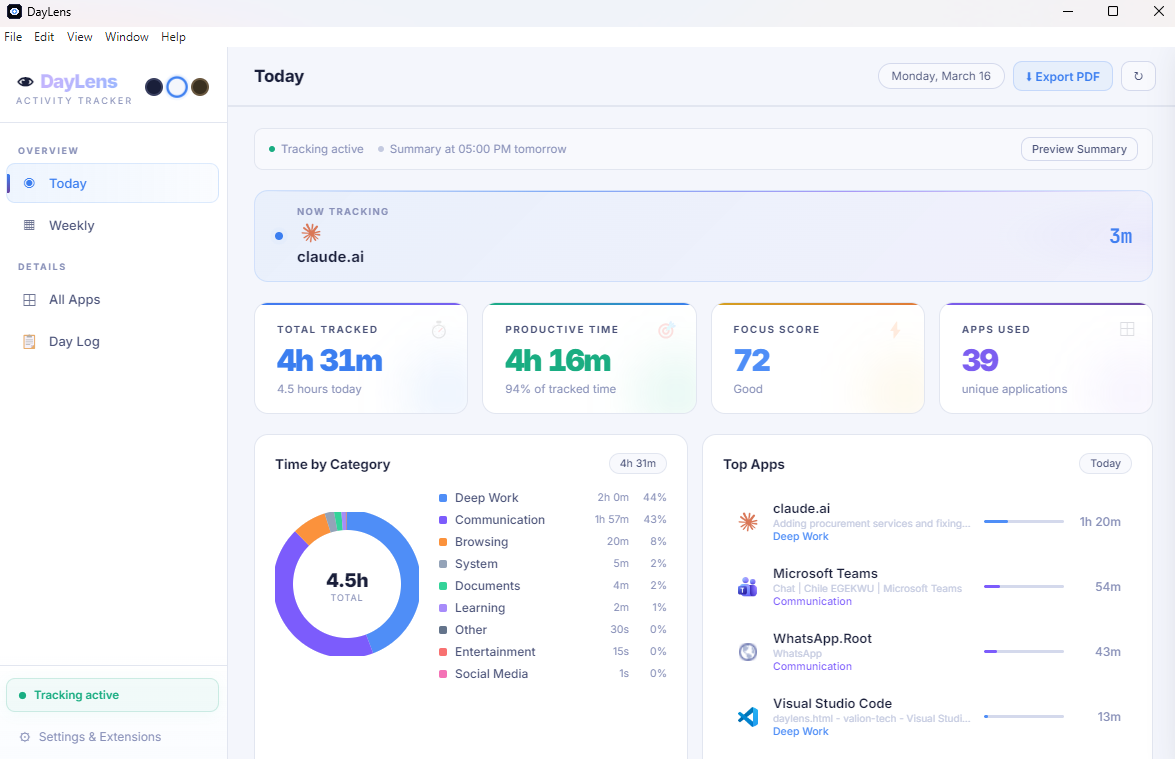Image resolution: width=1175 pixels, height=759 pixels.
Task: Open the Day Log page
Action: point(112,342)
